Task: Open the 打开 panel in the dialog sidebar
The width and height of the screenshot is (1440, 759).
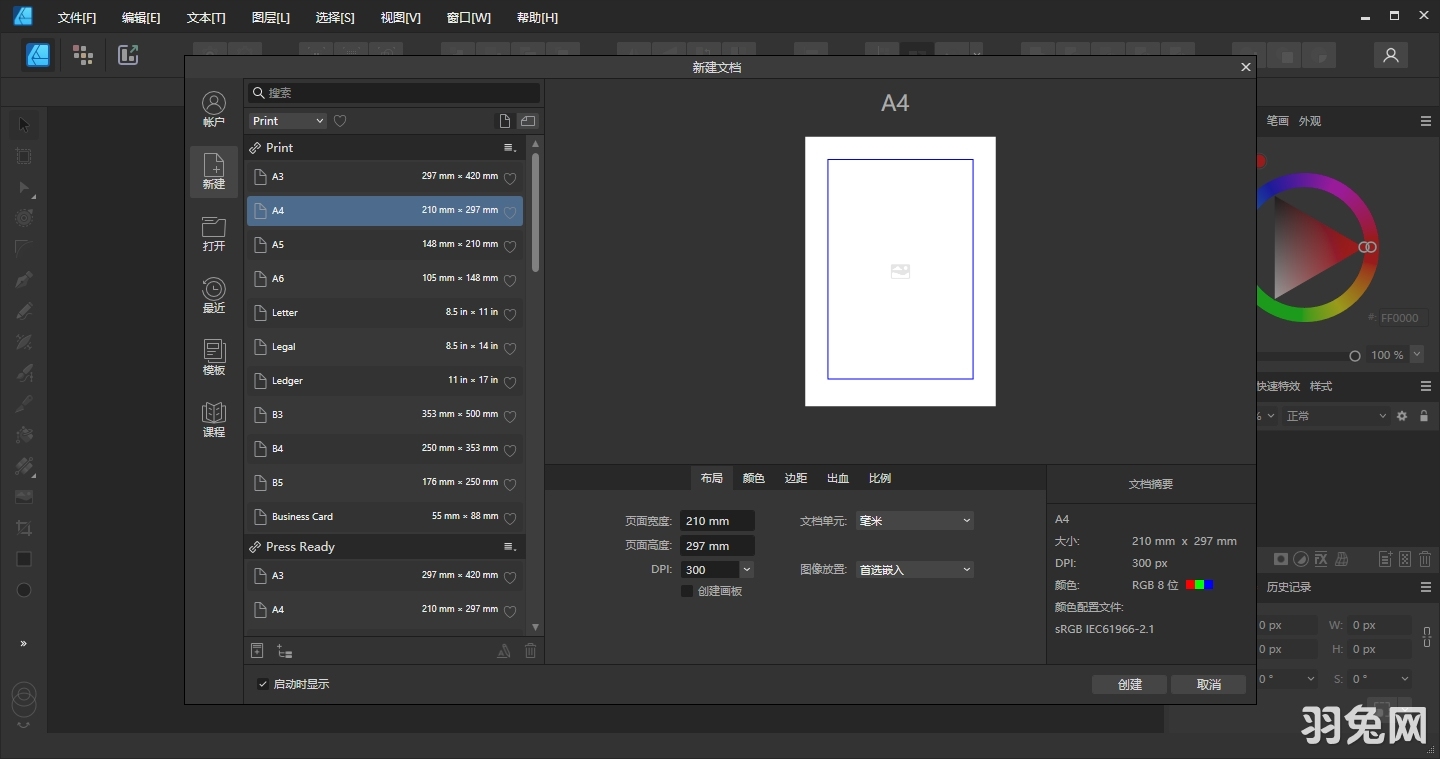Action: 213,234
